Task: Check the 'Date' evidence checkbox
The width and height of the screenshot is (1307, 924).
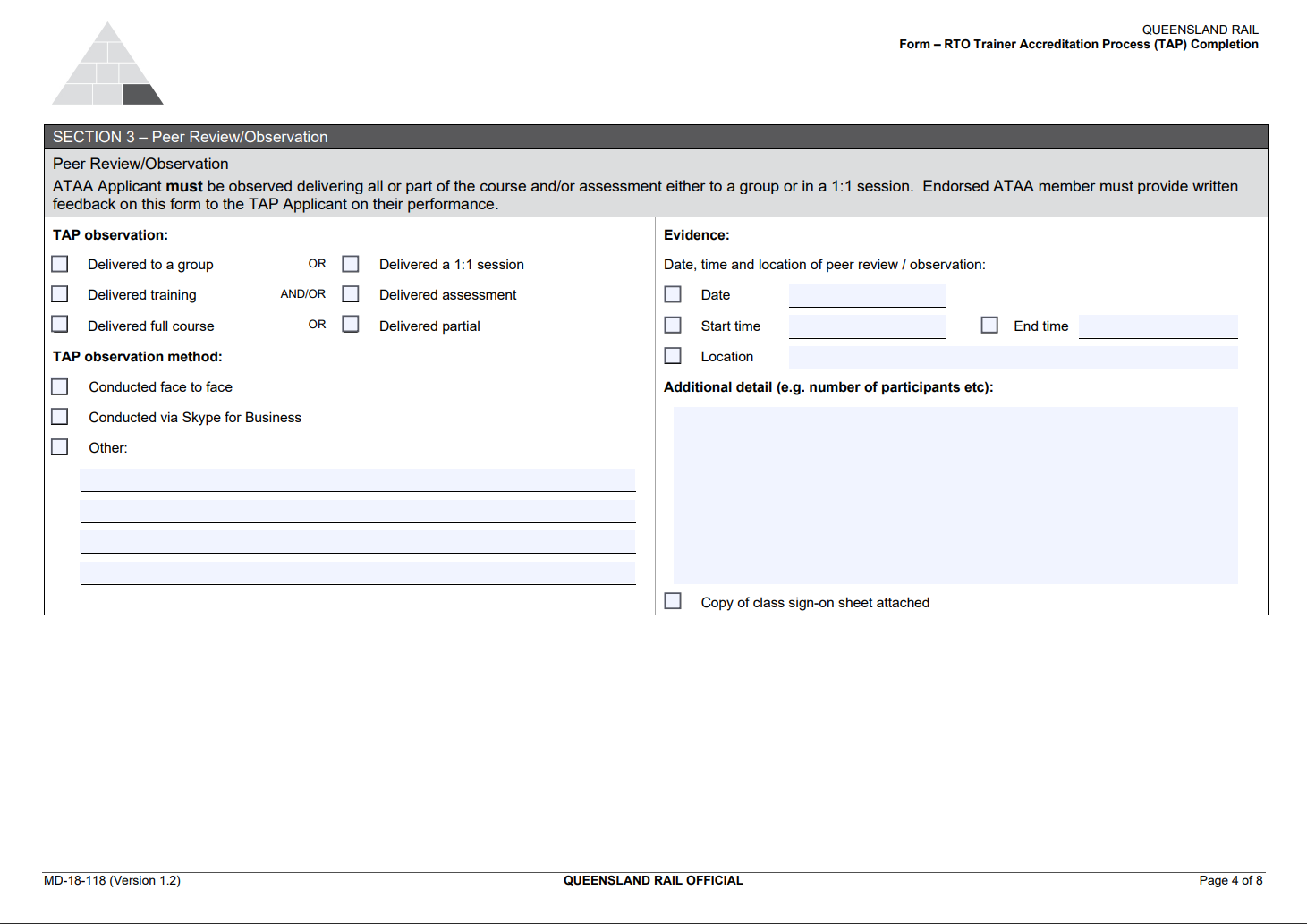Action: pos(673,294)
